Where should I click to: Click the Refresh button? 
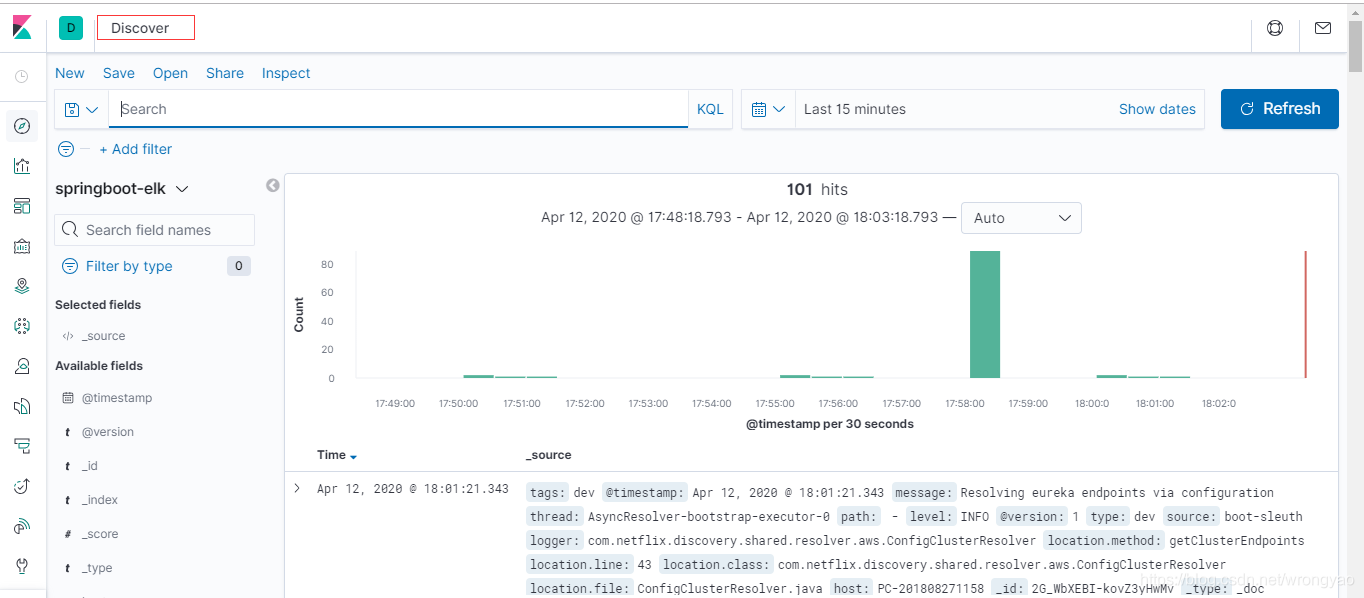coord(1280,109)
